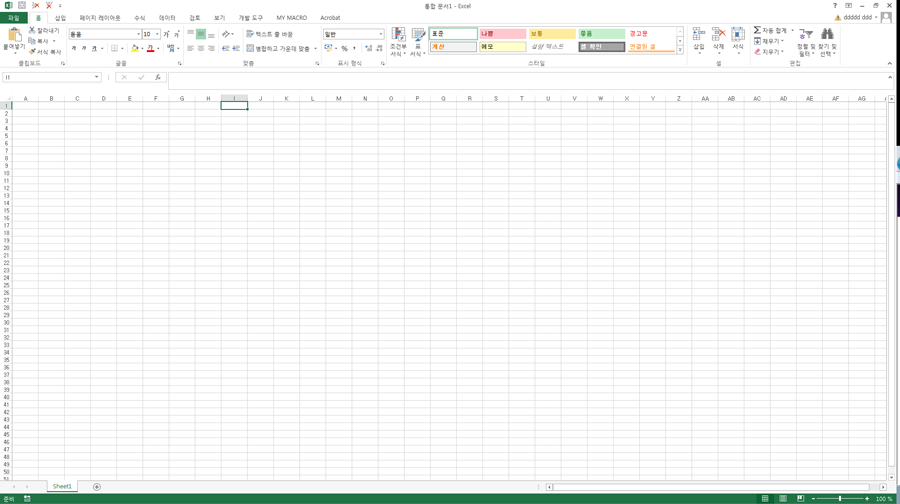This screenshot has width=900, height=504.
Task: Decrease indent icon in alignment group
Action: (x=226, y=49)
